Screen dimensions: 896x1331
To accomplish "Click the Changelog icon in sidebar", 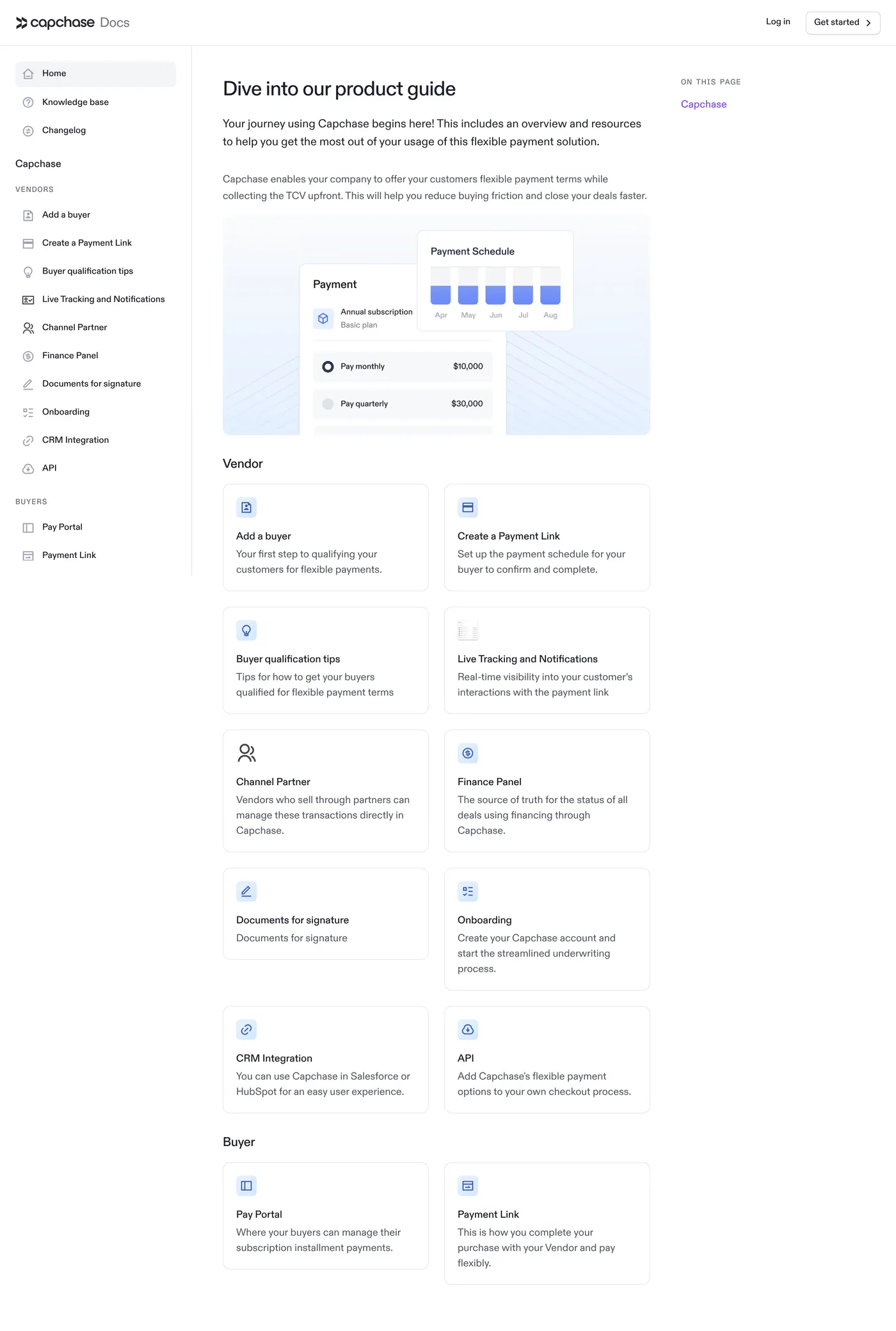I will point(28,131).
